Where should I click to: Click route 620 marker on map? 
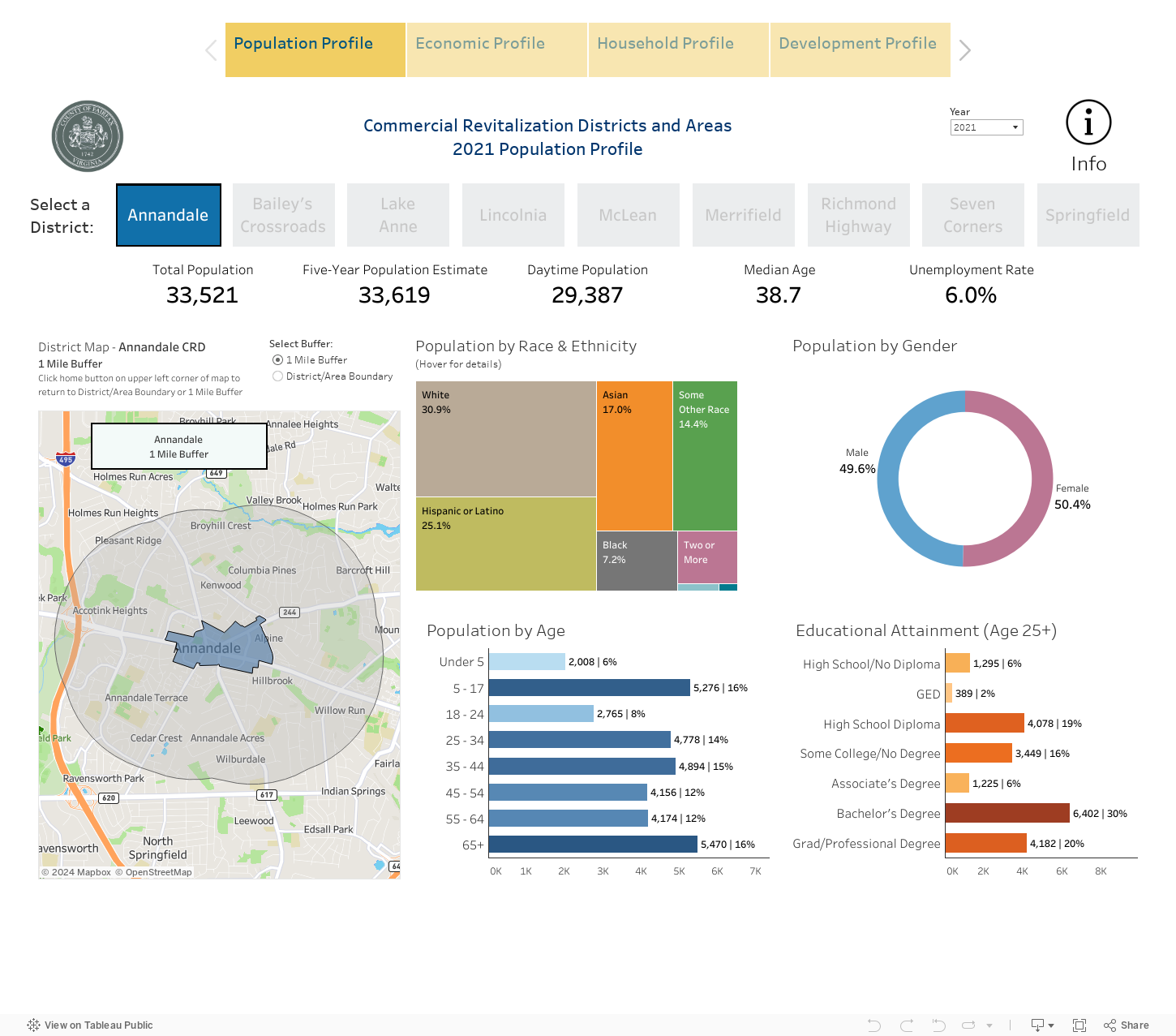pos(109,797)
